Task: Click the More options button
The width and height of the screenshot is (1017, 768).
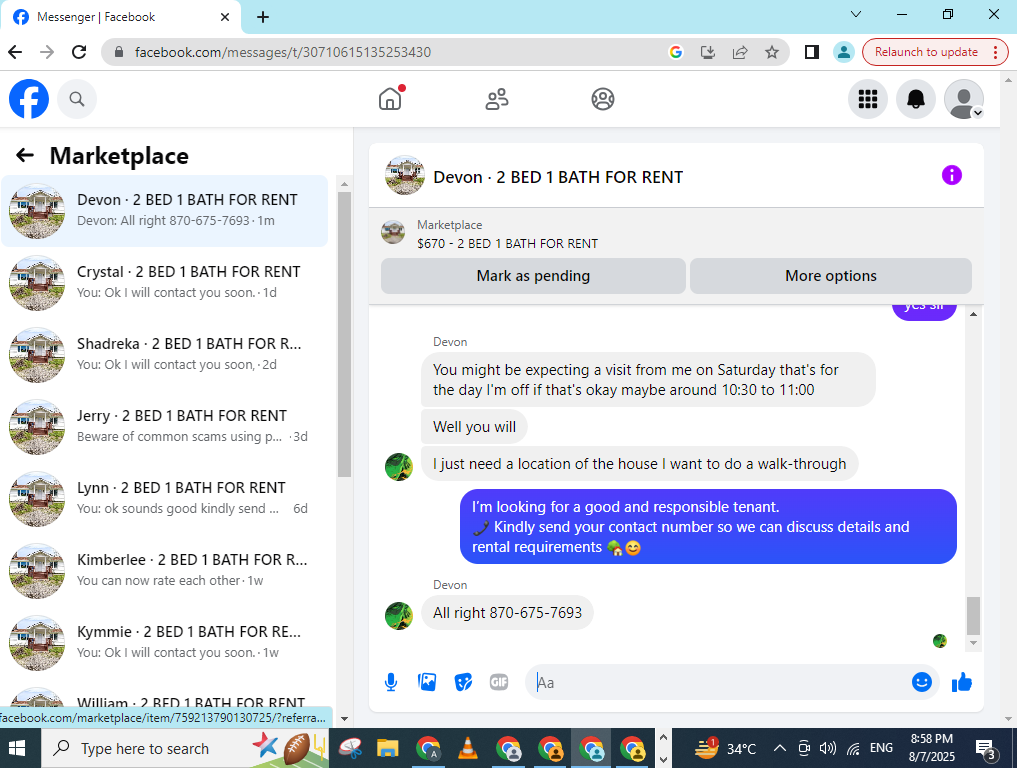Action: pos(831,276)
